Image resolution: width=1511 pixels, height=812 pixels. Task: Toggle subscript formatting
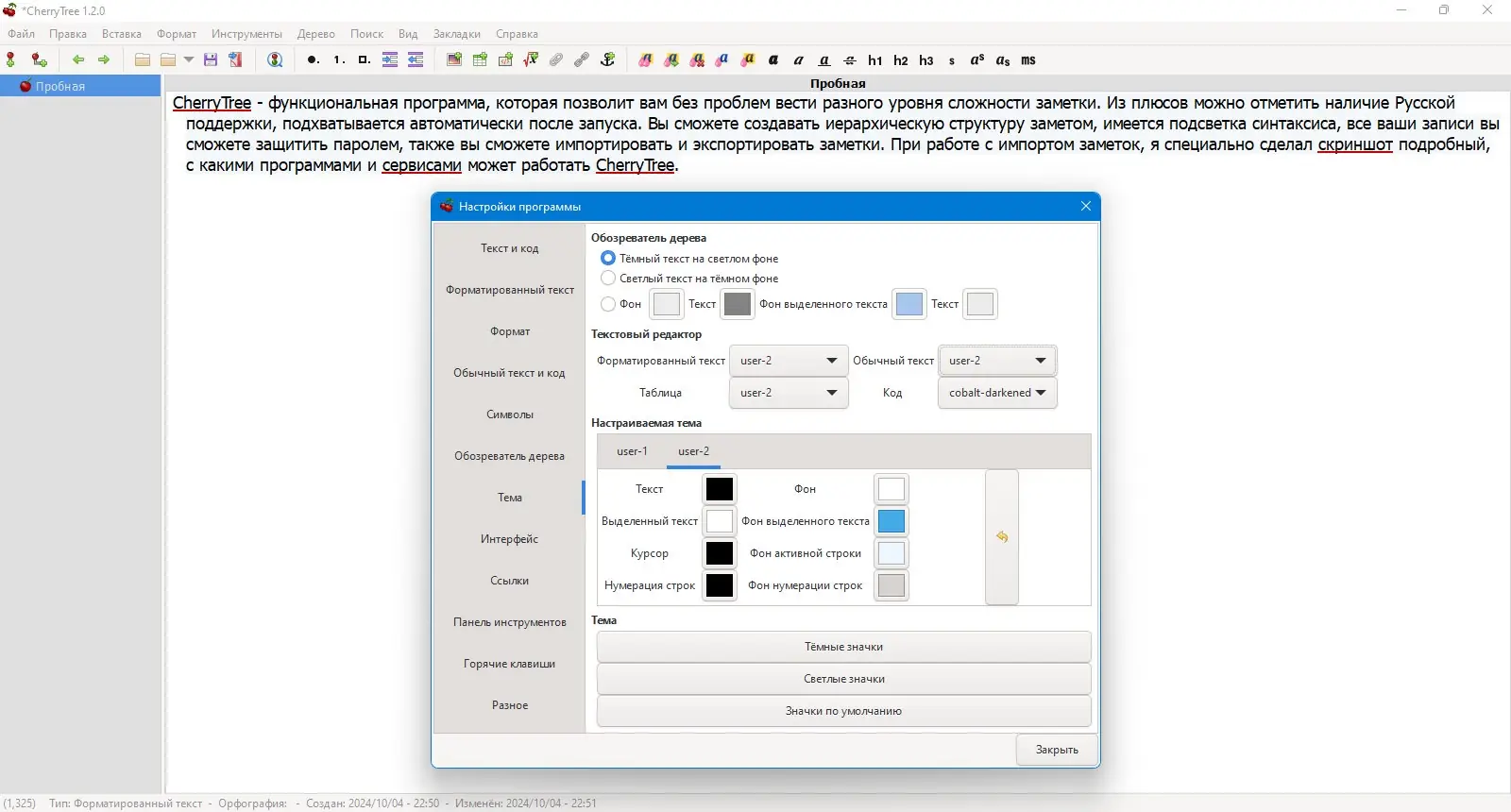point(1003,59)
